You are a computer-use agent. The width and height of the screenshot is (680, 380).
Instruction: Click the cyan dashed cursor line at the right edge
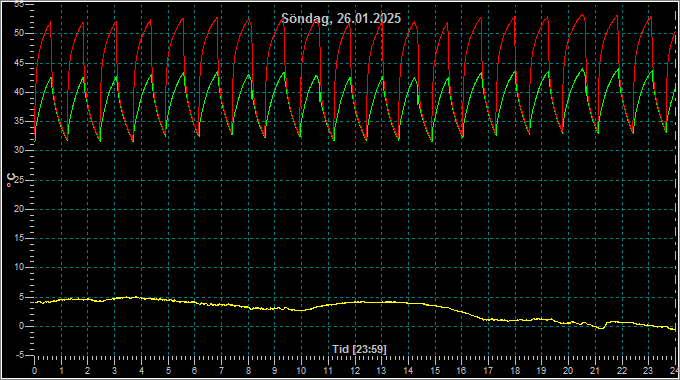pyautogui.click(x=675, y=187)
